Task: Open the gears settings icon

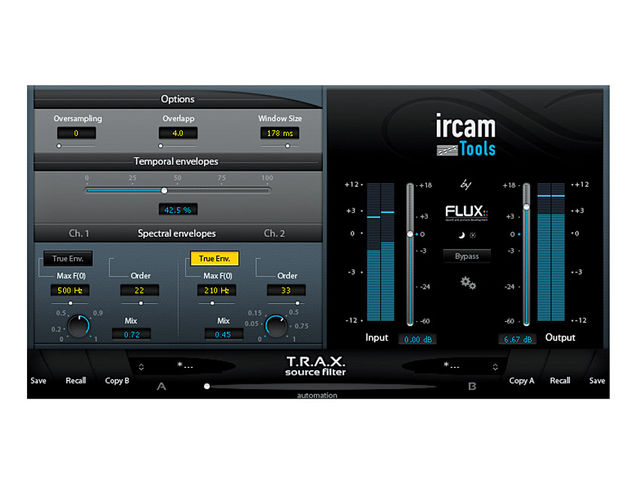Action: 468,282
